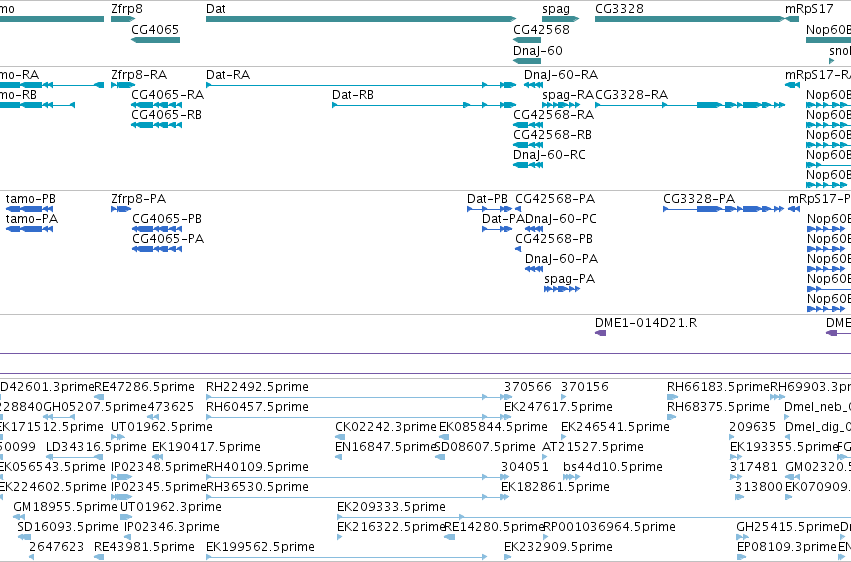The height and width of the screenshot is (562, 851).
Task: Select the tamo-PB protein label
Action: tap(31, 199)
